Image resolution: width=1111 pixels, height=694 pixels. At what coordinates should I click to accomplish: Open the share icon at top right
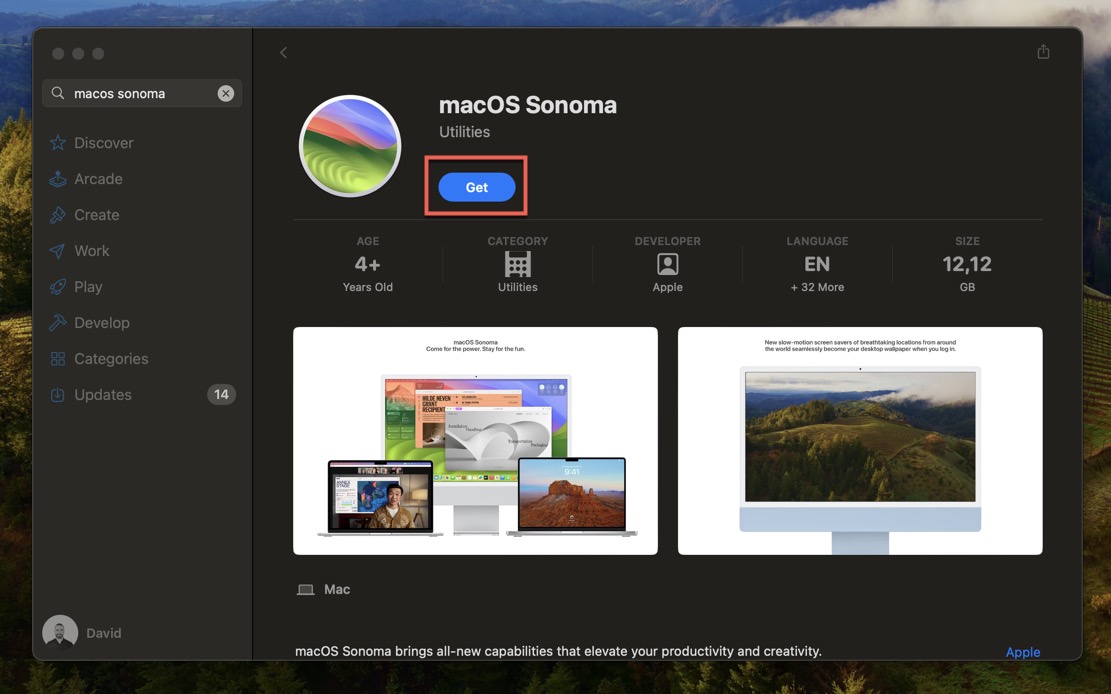1043,52
